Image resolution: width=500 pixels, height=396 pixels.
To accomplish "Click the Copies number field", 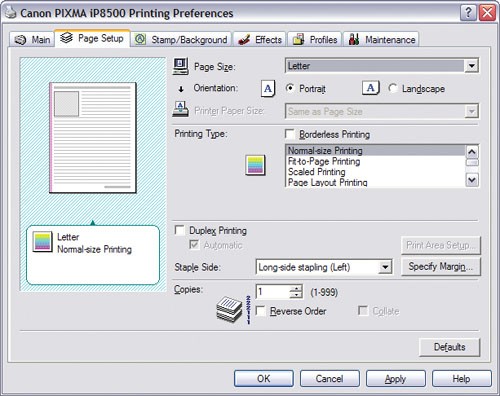I will (x=273, y=292).
